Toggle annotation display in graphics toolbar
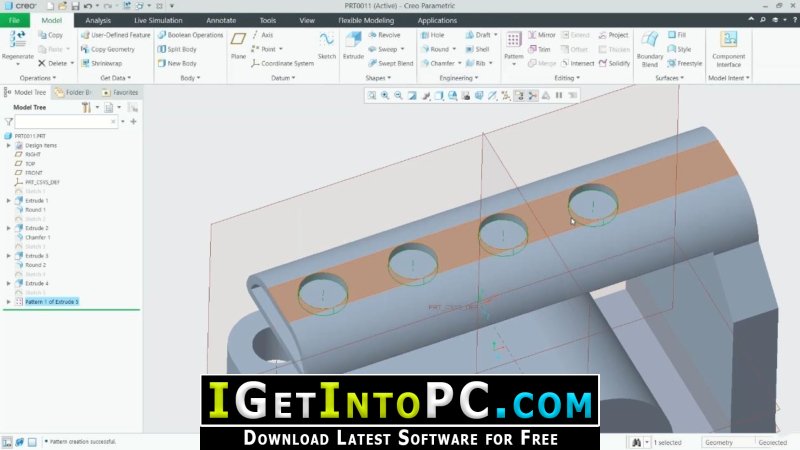 [519, 95]
